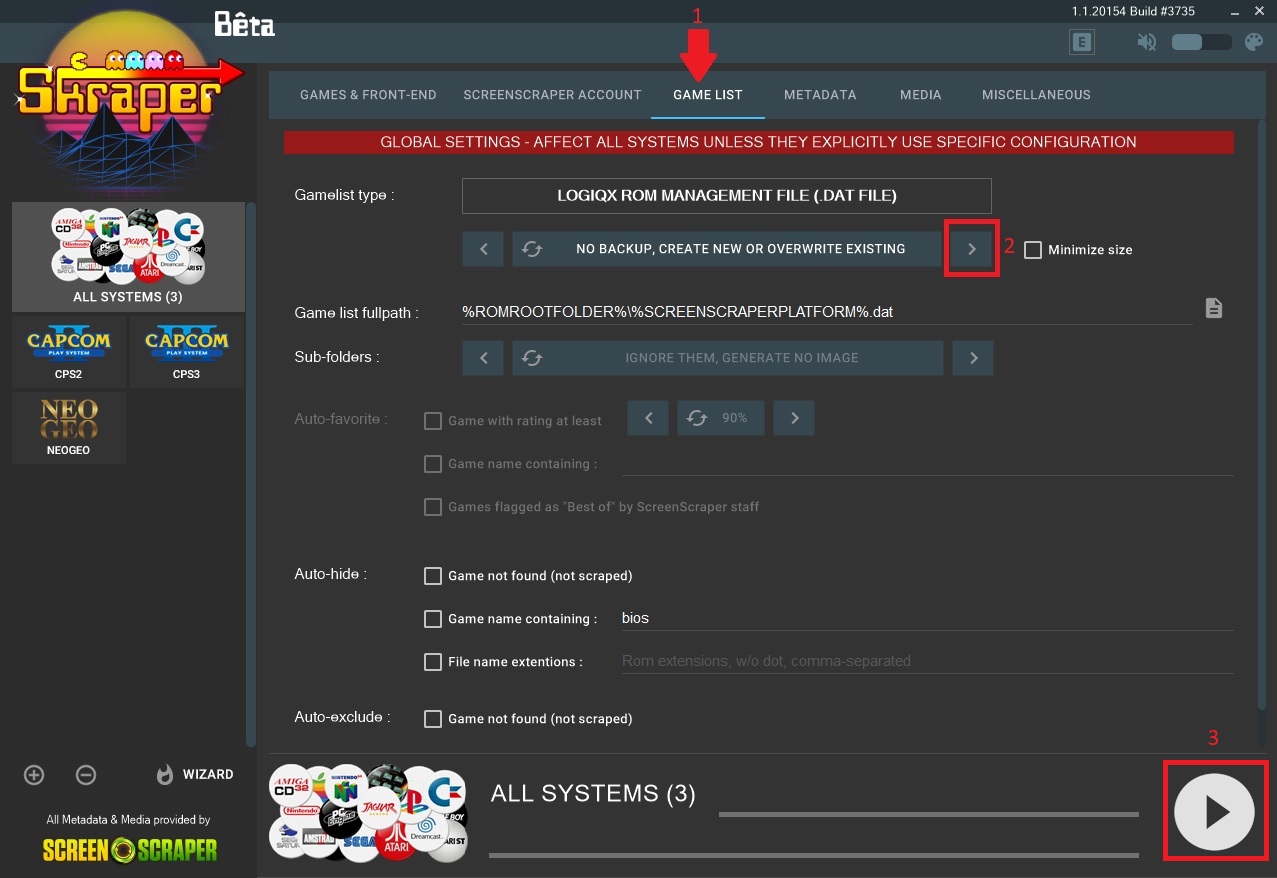Click the volume slider in top bar
The image size is (1277, 878).
coord(1201,42)
